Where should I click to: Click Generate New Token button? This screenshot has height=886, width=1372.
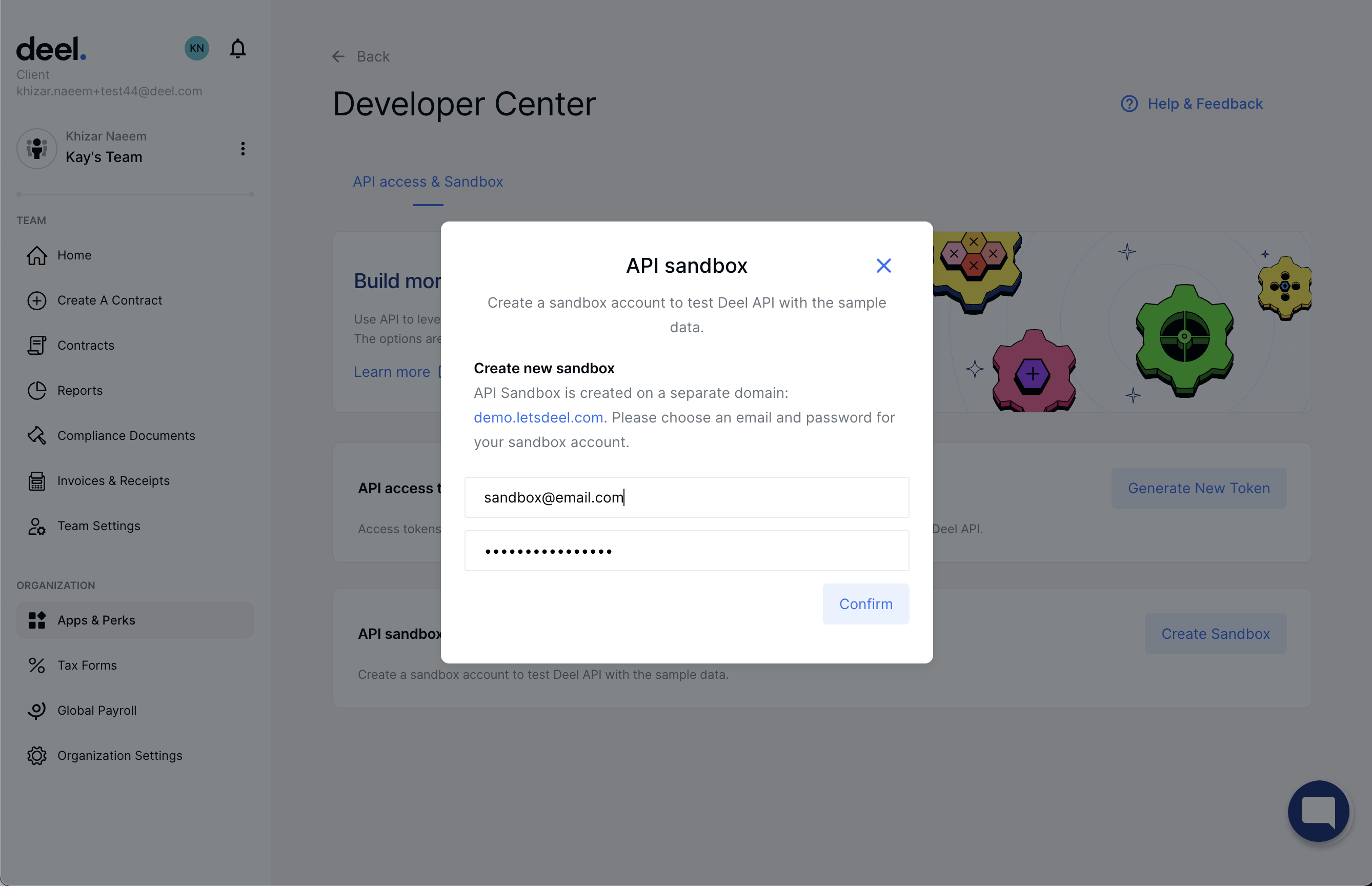point(1199,489)
